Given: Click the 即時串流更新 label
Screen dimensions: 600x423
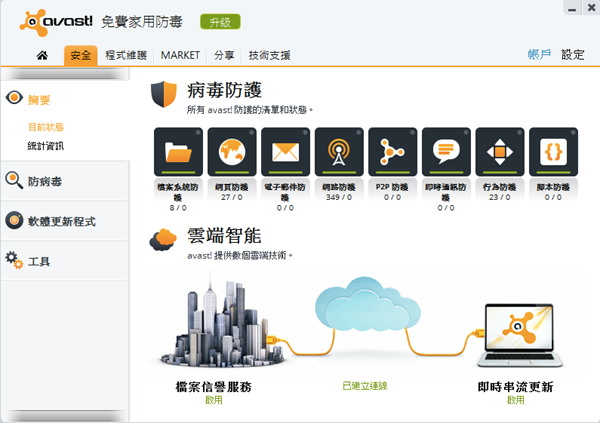Looking at the screenshot, I should click(x=515, y=387).
